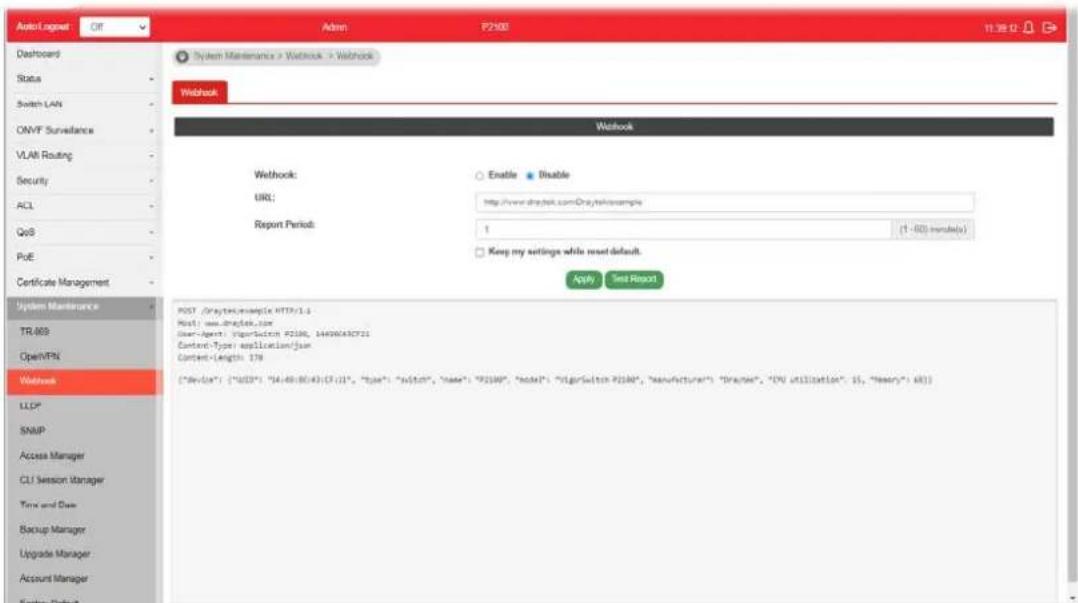Click the POST request first line
The height and width of the screenshot is (603, 1078).
244,311
